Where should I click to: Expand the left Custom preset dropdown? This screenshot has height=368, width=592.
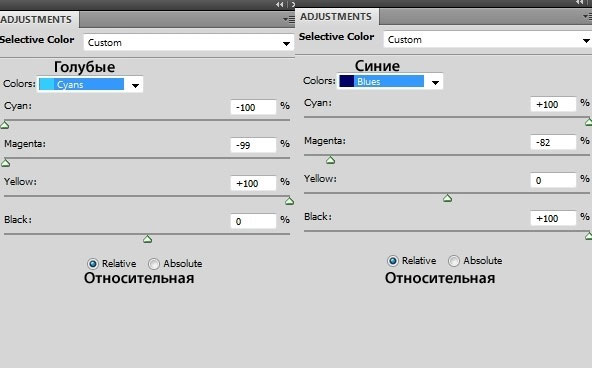click(x=188, y=43)
